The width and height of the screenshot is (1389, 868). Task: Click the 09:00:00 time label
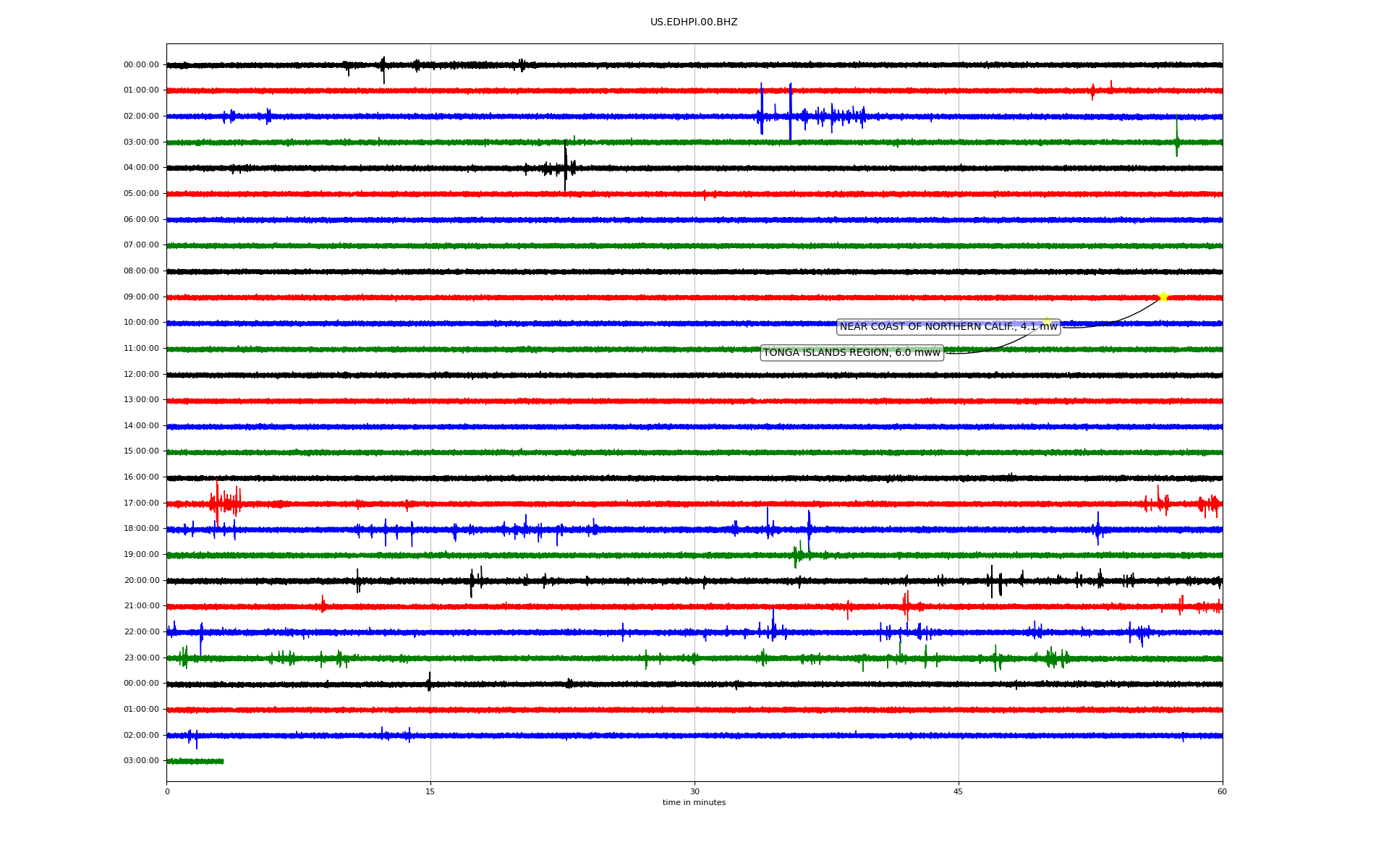pos(141,297)
